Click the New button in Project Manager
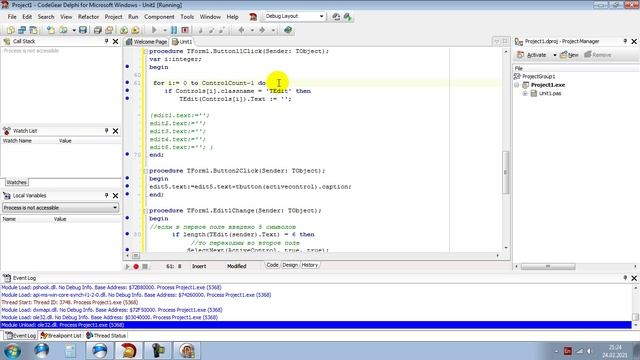Viewport: 640px width, 360px height. click(569, 55)
